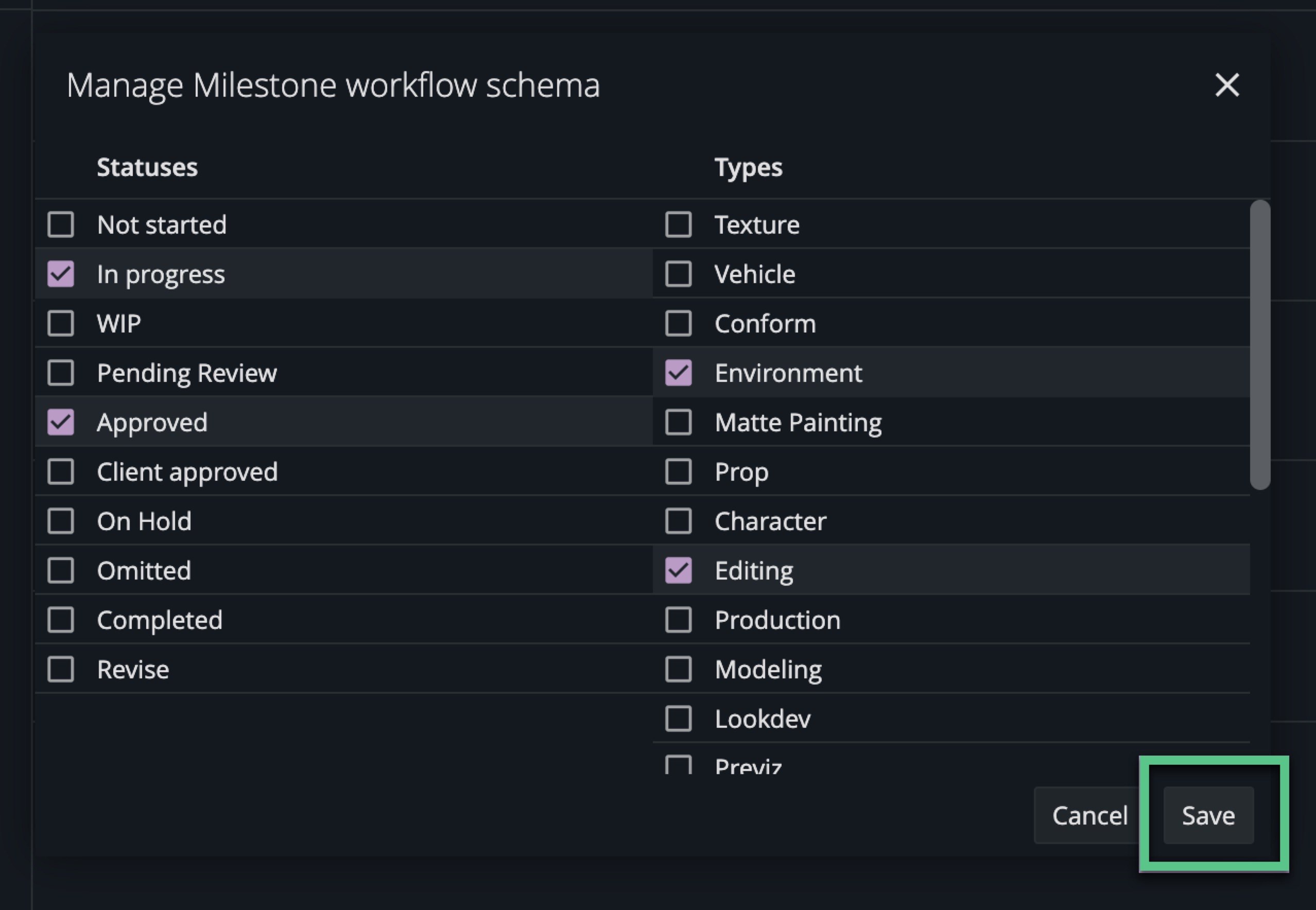Screen dimensions: 1316x910
Task: Check the Vehicle type box
Action: pyautogui.click(x=679, y=274)
